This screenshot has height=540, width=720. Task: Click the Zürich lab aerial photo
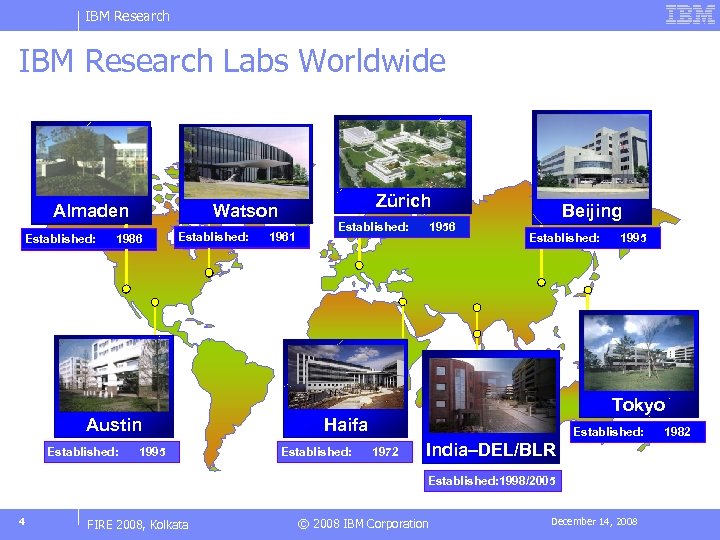[403, 154]
